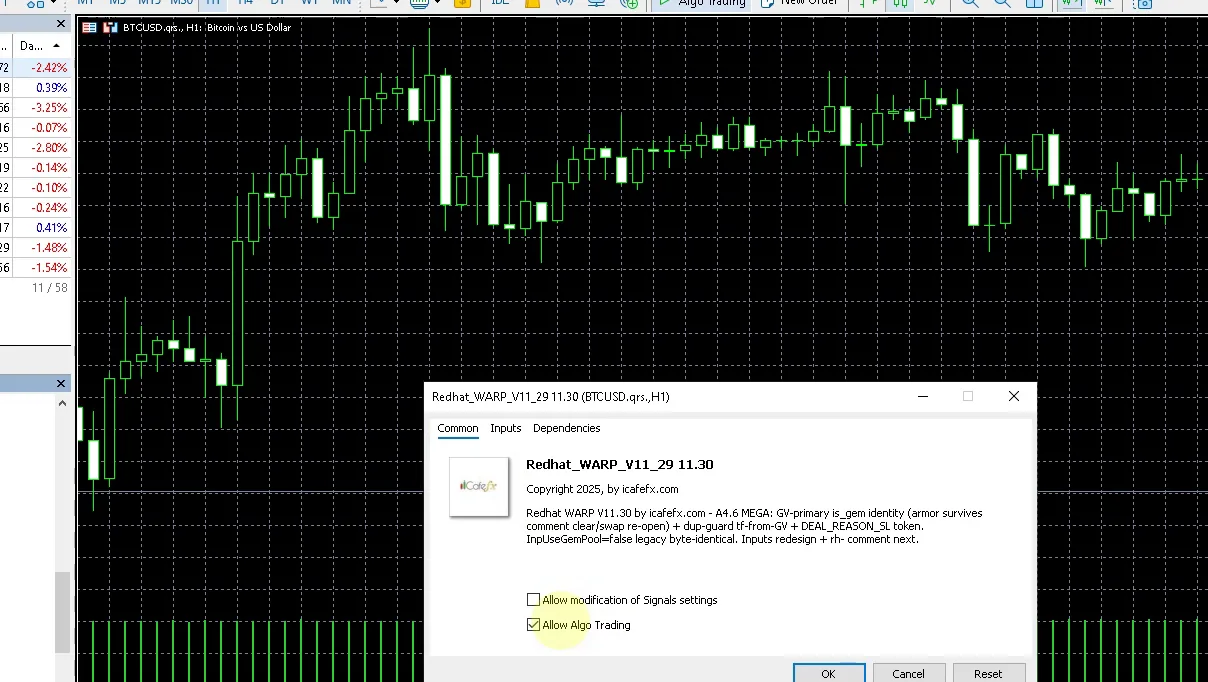This screenshot has width=1208, height=682.
Task: Close the Redhat_WARP expert dialog
Action: 1013,396
